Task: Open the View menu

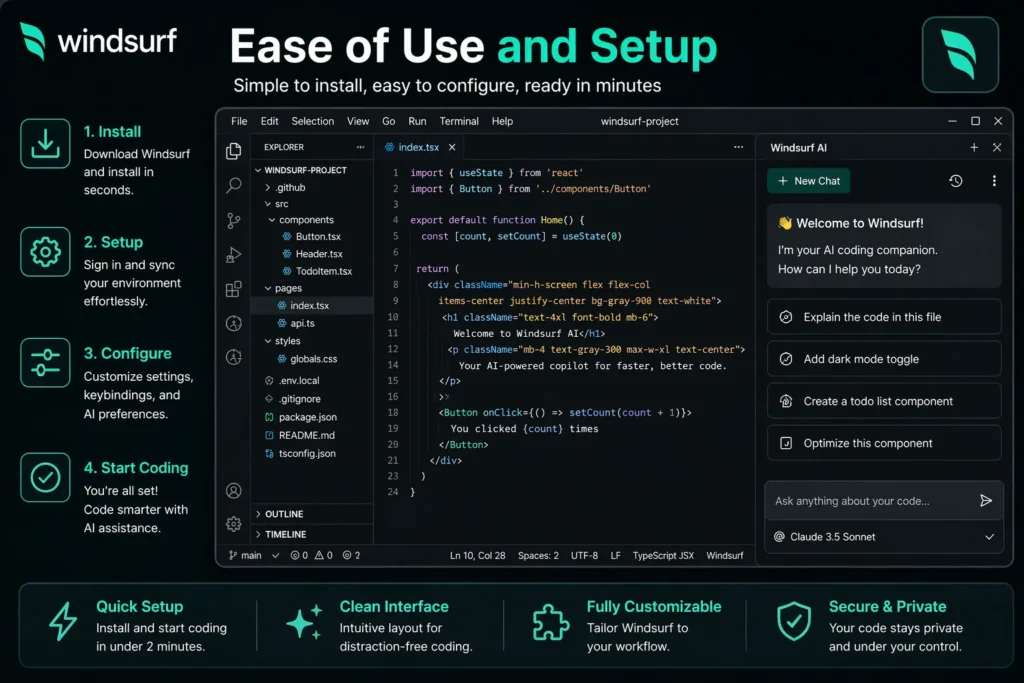Action: 358,121
